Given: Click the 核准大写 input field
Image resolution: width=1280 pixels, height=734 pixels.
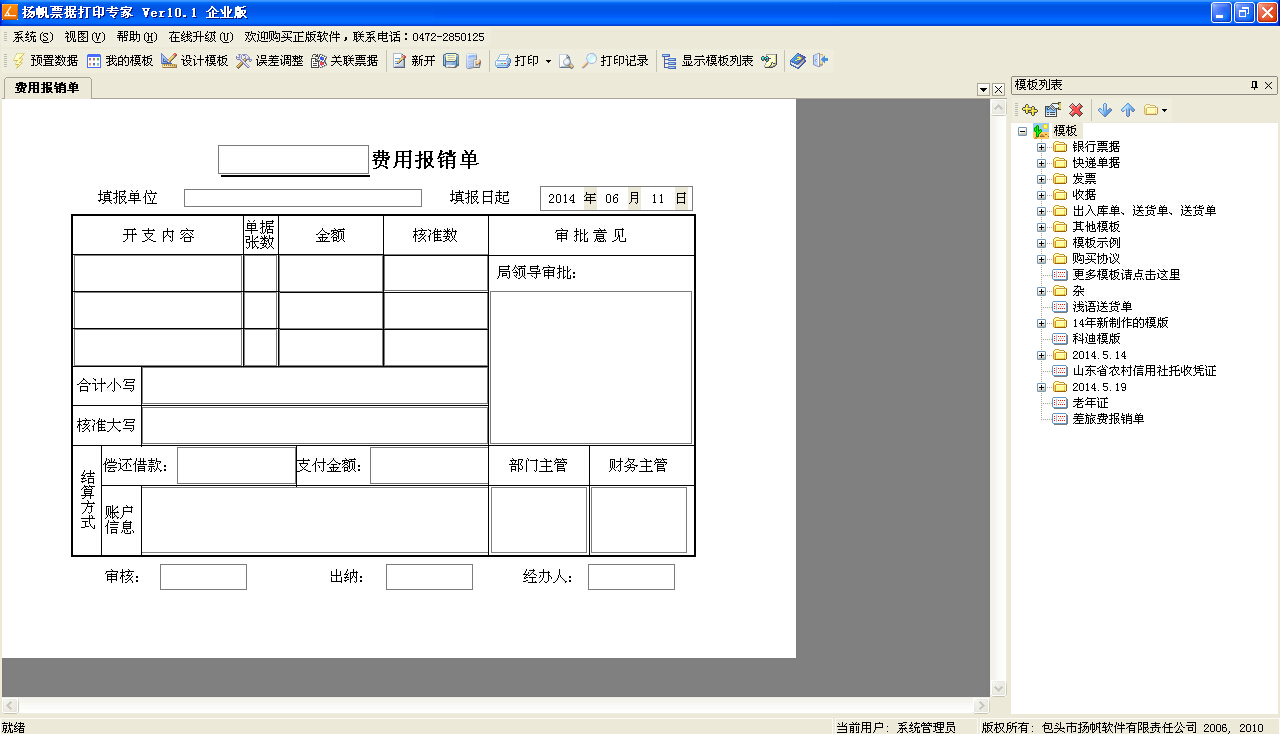Looking at the screenshot, I should 315,425.
